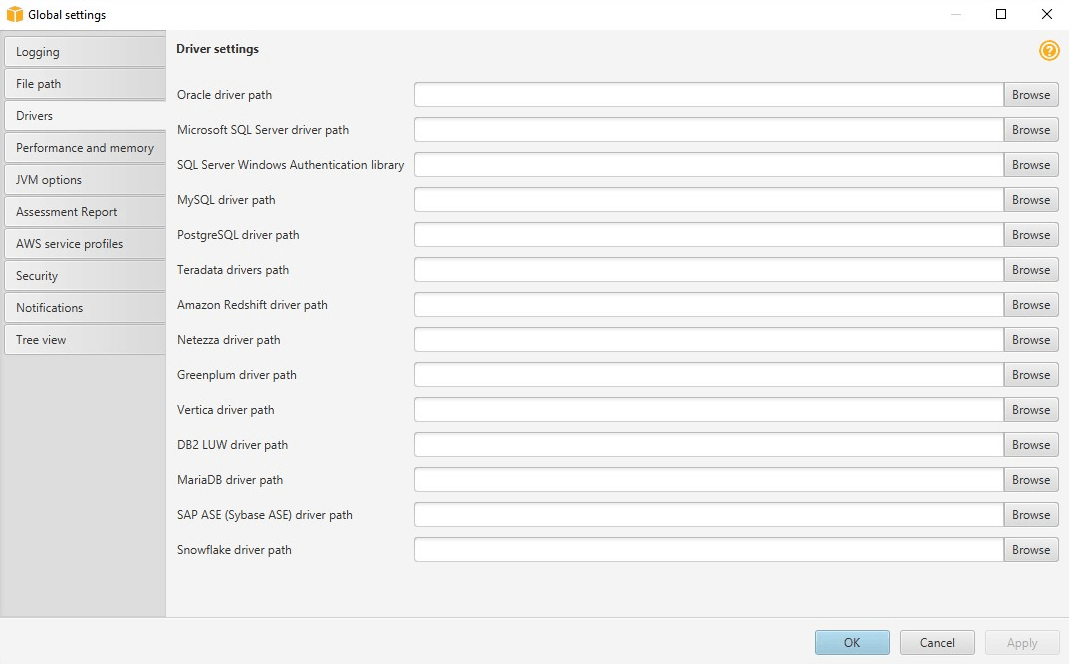Browse for the Oracle driver path

point(1031,94)
